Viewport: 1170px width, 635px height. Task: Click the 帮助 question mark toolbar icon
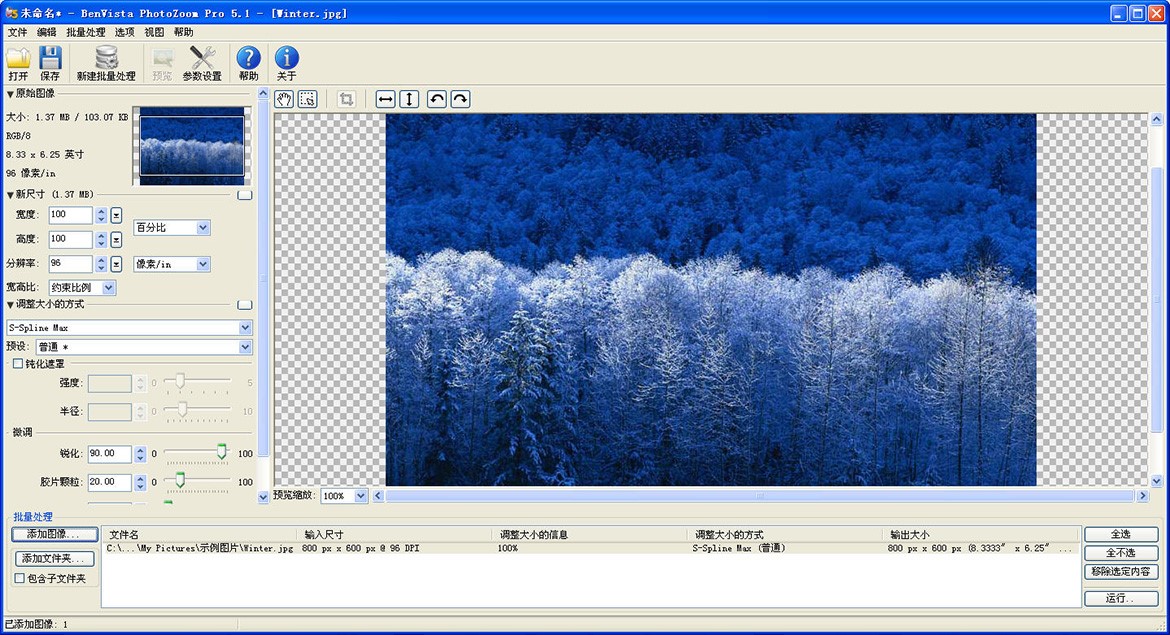coord(248,58)
